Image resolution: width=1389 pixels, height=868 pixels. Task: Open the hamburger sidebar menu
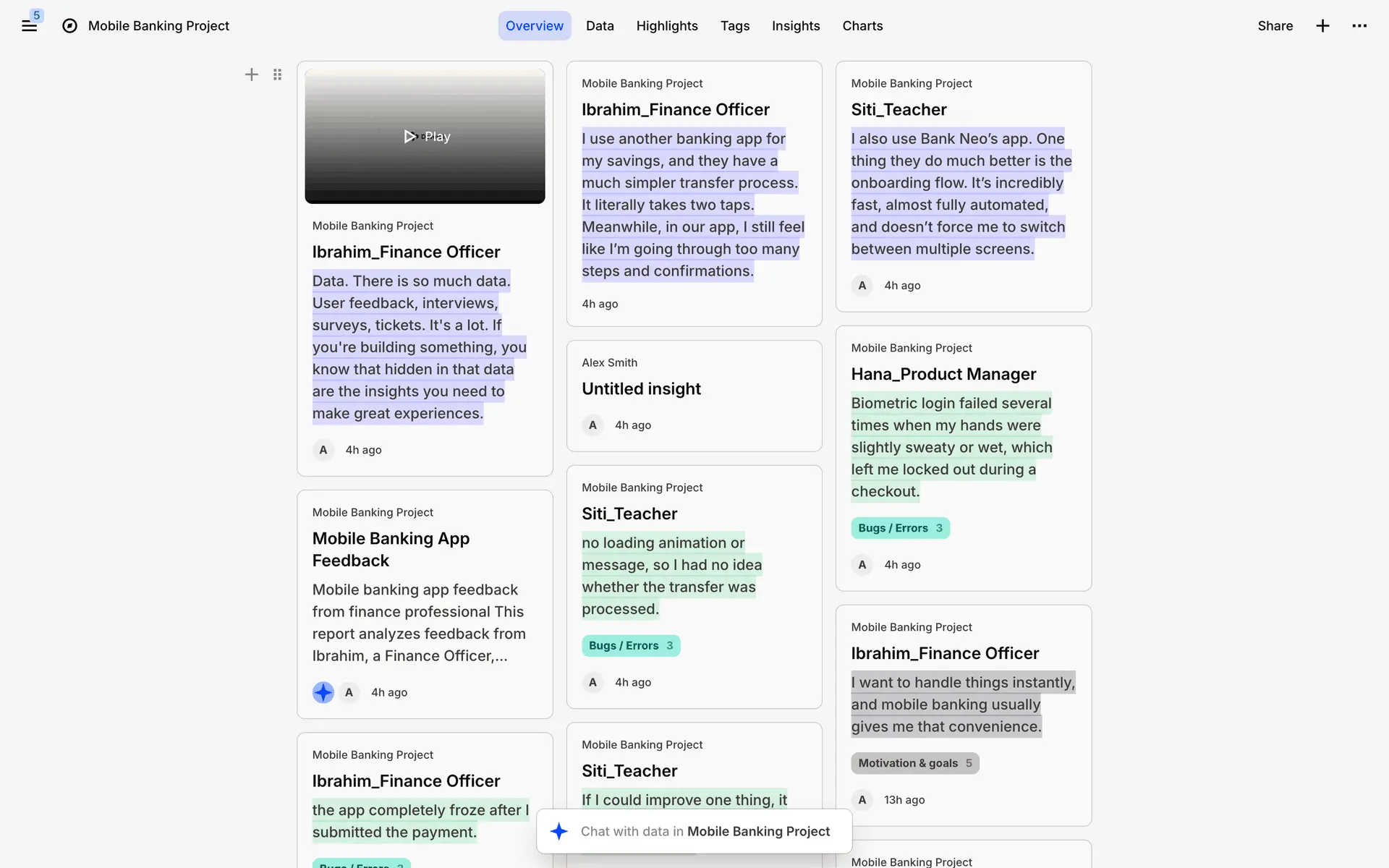(x=29, y=26)
